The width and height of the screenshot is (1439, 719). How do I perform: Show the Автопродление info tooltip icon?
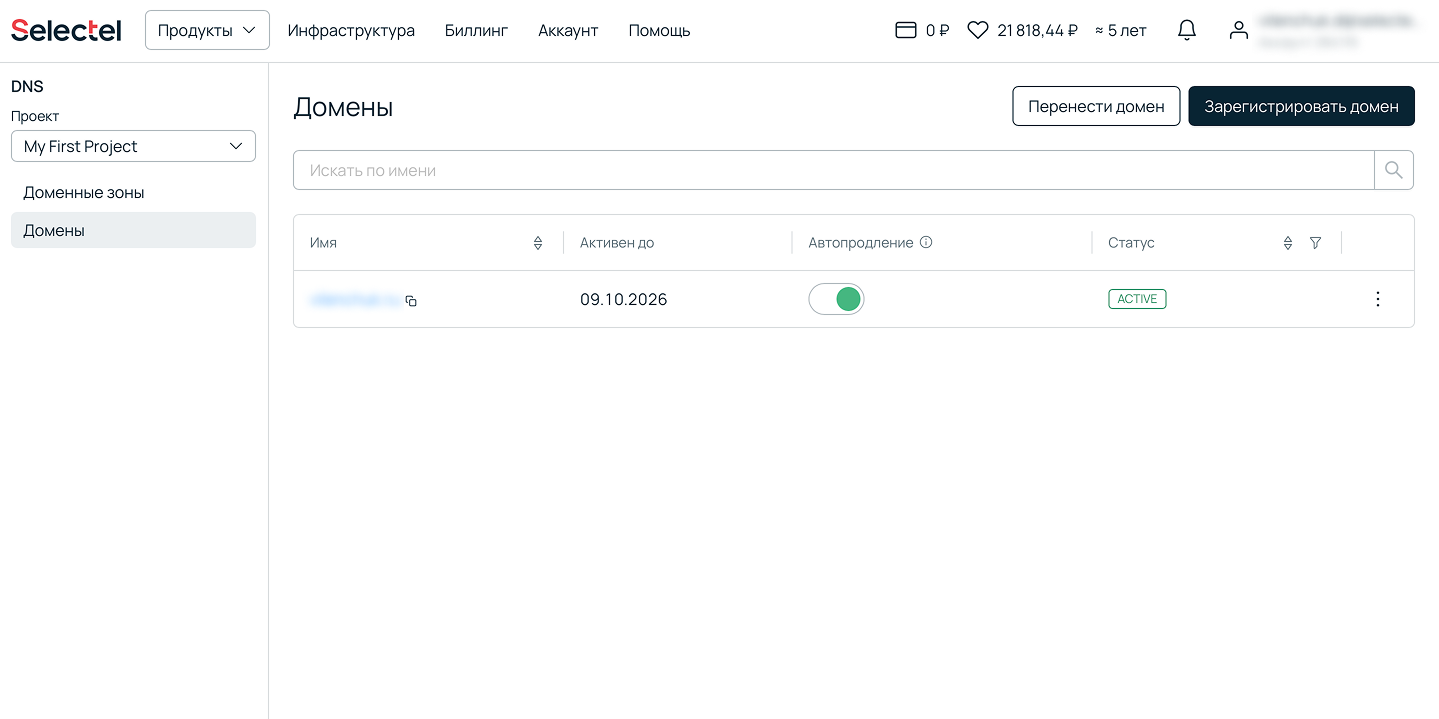(926, 242)
